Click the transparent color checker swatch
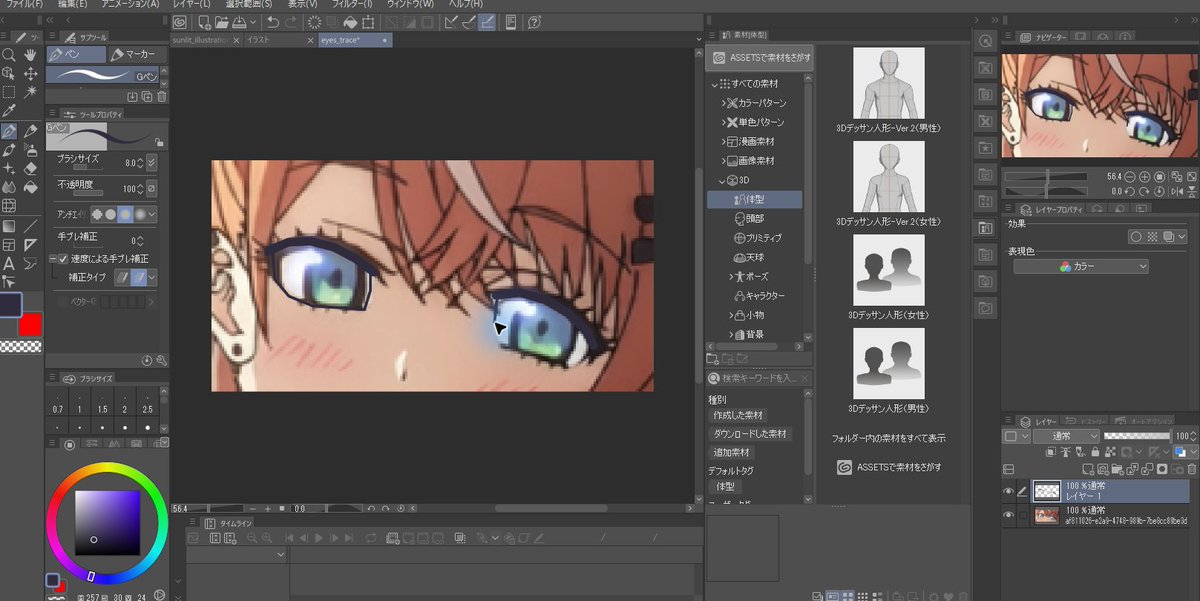 pyautogui.click(x=20, y=346)
